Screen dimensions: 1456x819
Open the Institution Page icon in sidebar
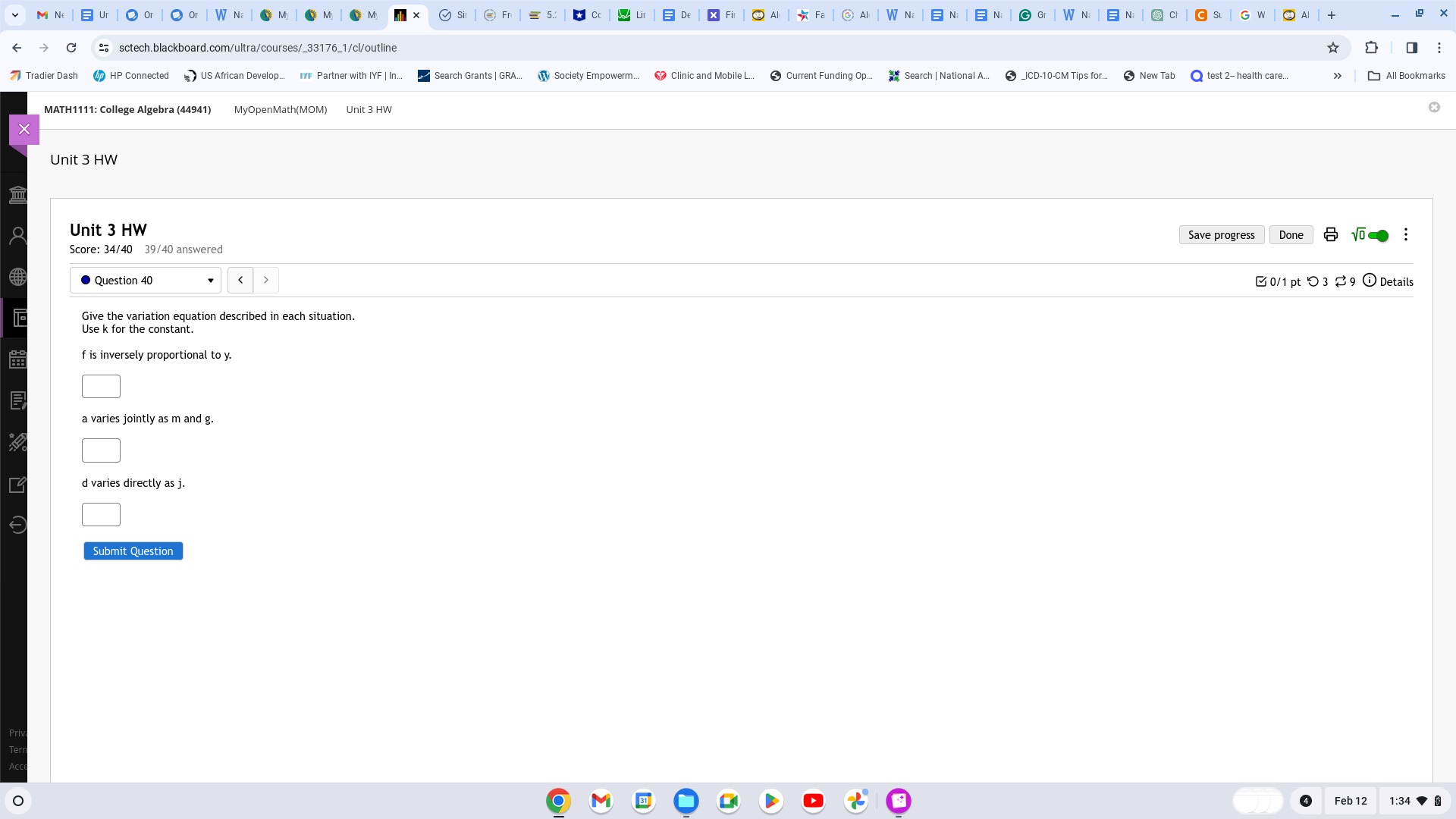tap(18, 194)
